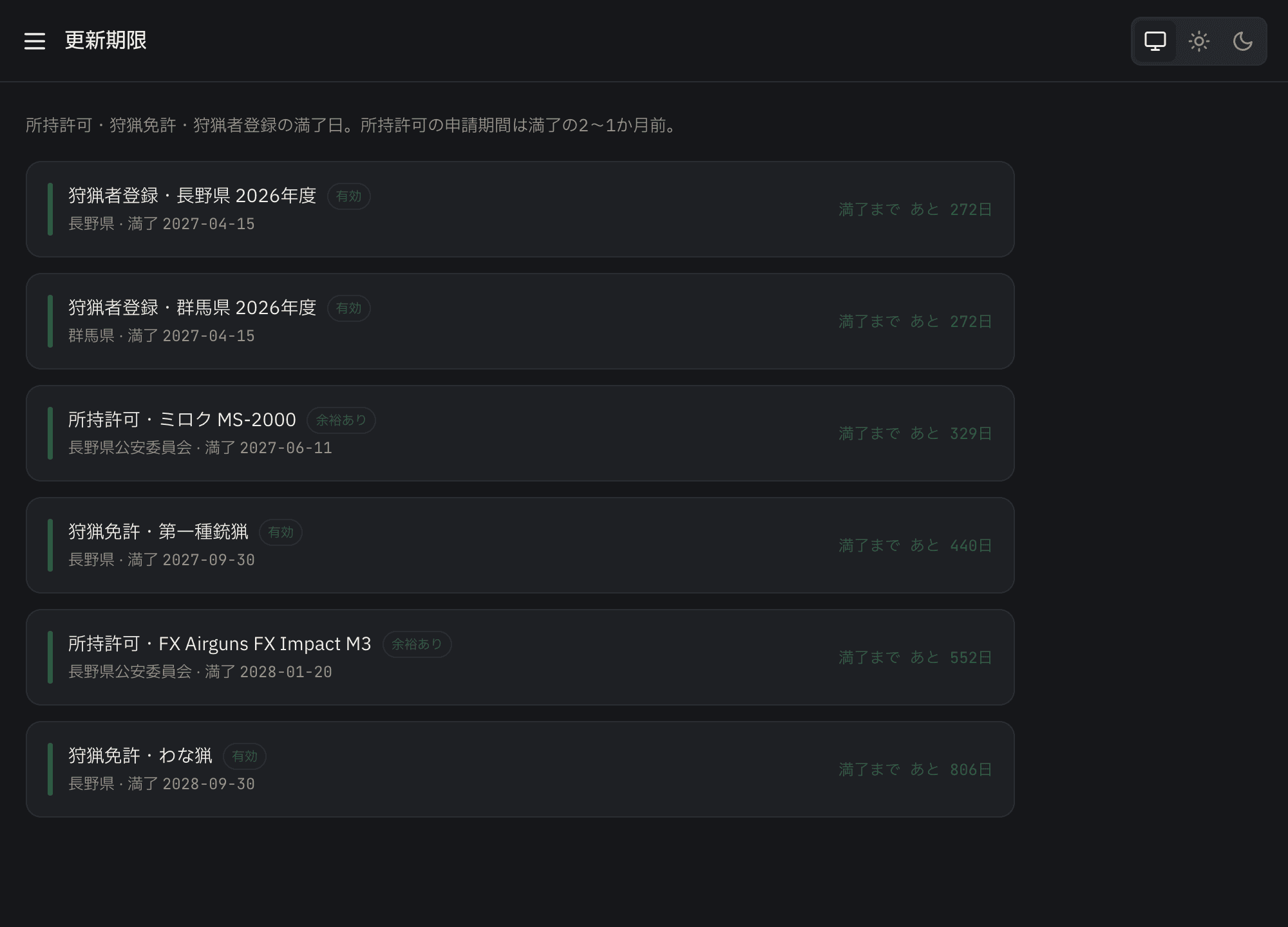Click 有効 badge on わな猟 license
1288x927 pixels.
(245, 756)
